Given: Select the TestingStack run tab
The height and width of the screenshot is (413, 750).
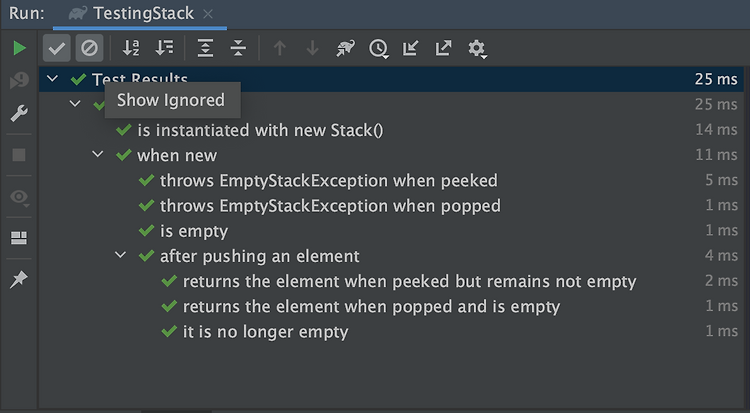Looking at the screenshot, I should (140, 14).
